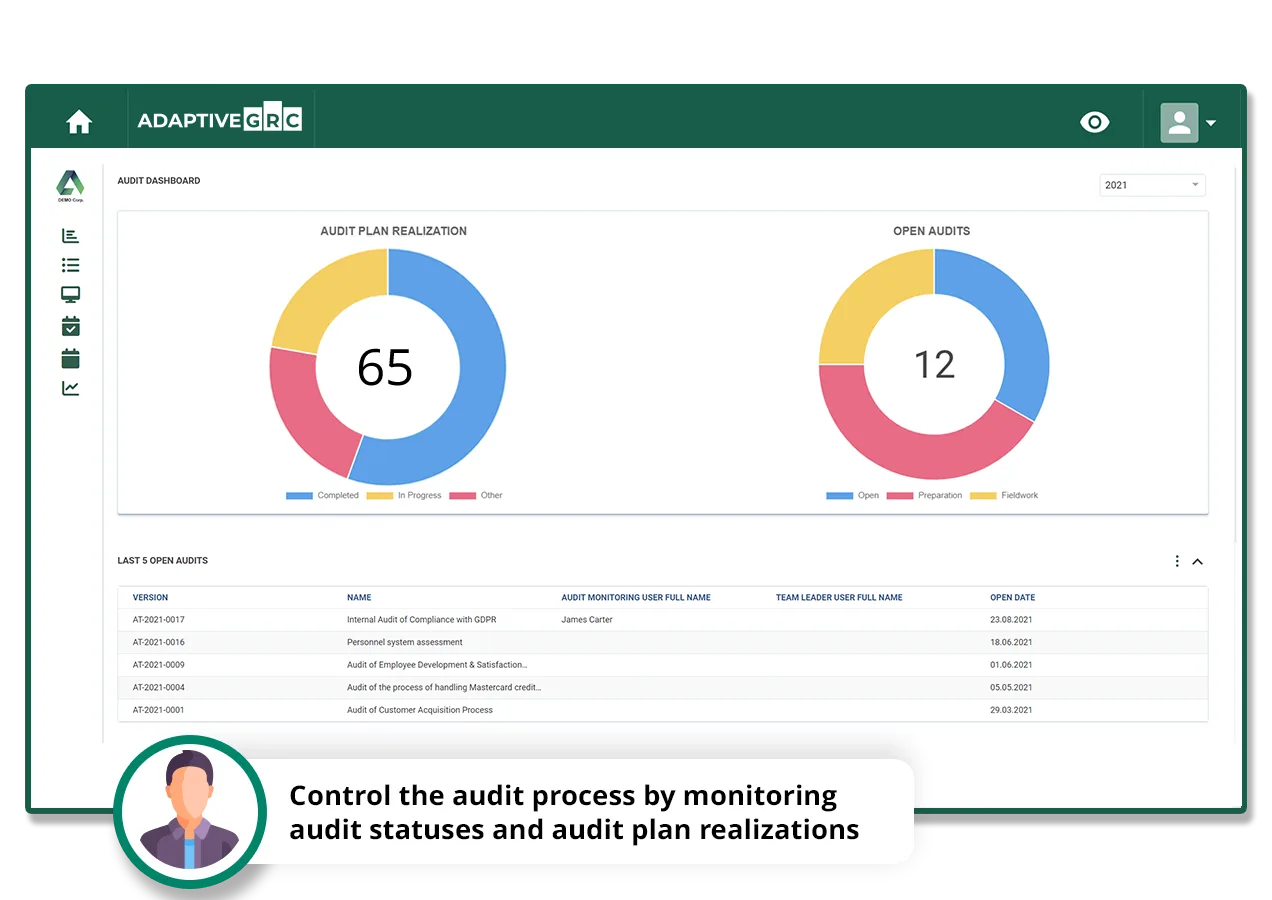Open the three-dot menu for open audits
The width and height of the screenshot is (1272, 900).
click(x=1177, y=562)
